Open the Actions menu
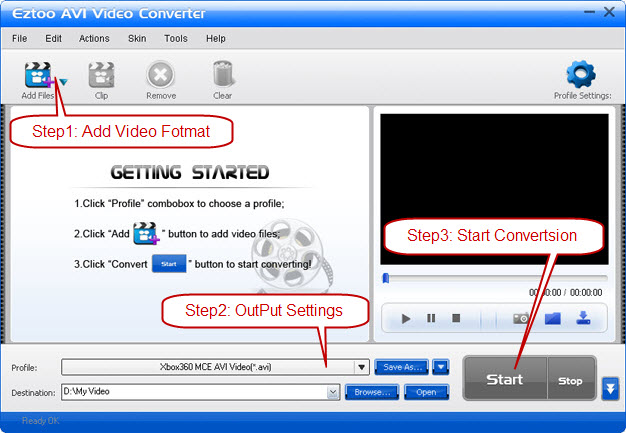This screenshot has width=626, height=433. tap(94, 38)
